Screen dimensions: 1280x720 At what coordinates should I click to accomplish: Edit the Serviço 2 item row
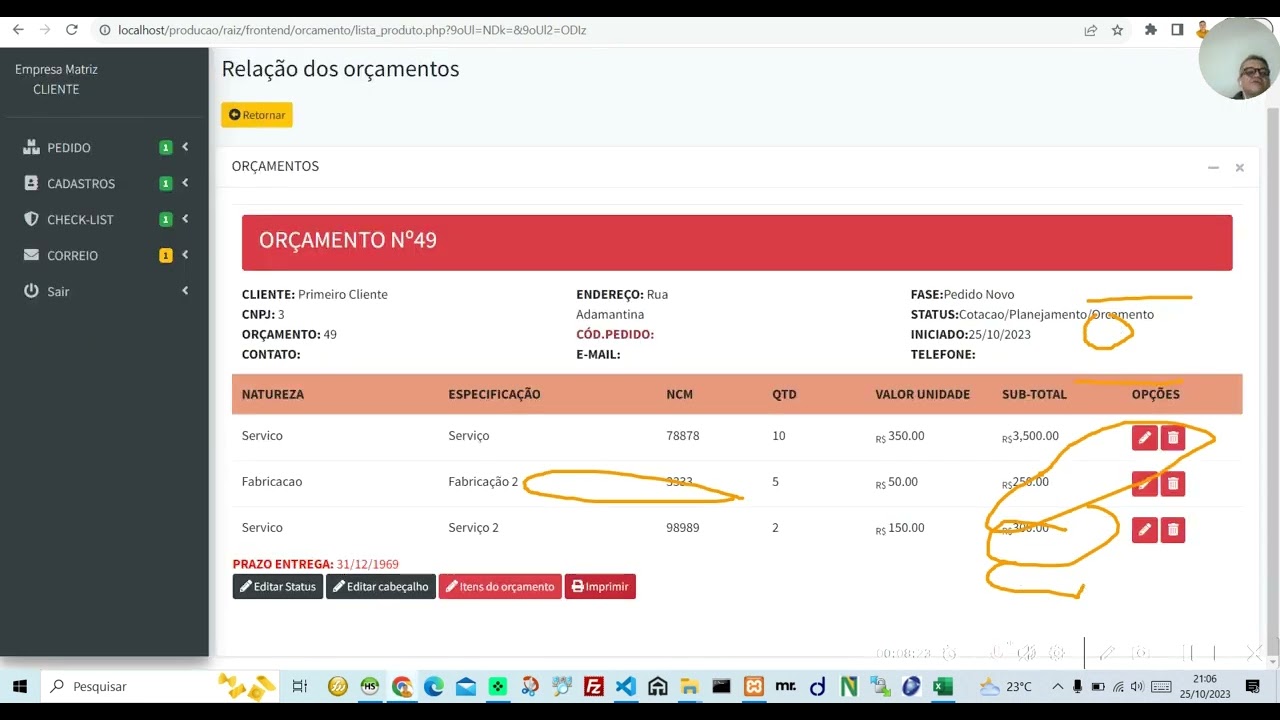click(x=1144, y=530)
